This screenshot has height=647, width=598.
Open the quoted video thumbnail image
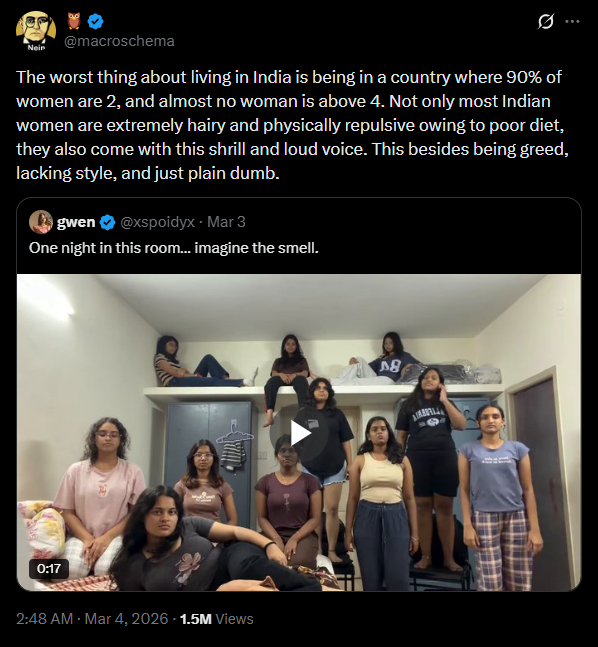click(x=299, y=432)
